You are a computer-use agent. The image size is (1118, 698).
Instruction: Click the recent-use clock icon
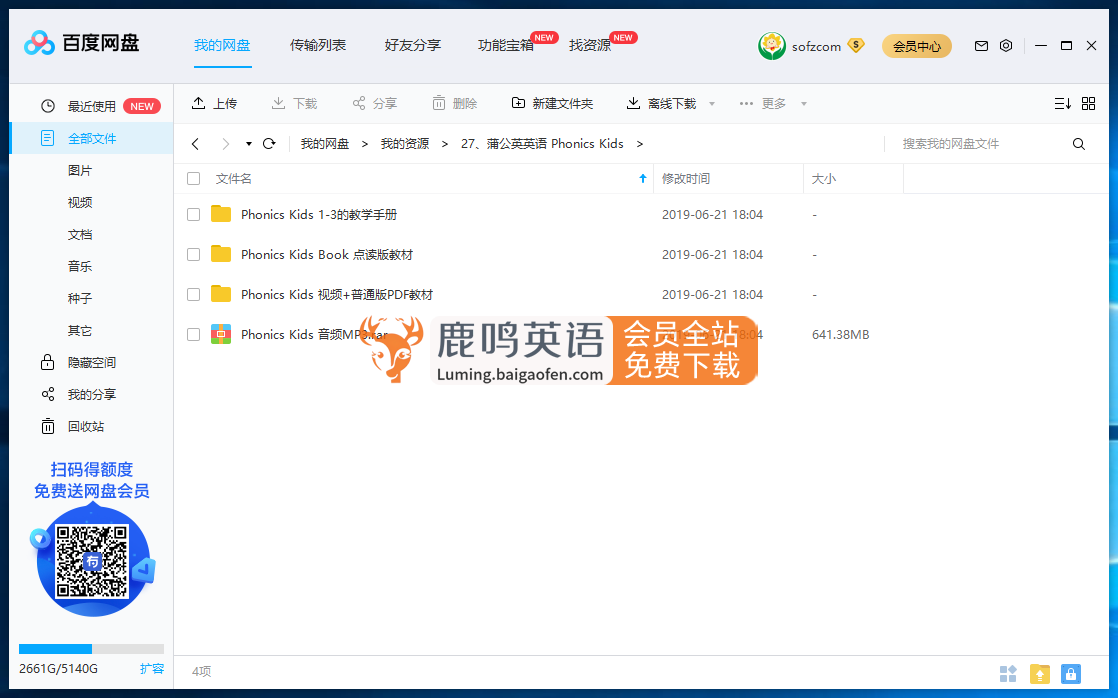(x=48, y=106)
